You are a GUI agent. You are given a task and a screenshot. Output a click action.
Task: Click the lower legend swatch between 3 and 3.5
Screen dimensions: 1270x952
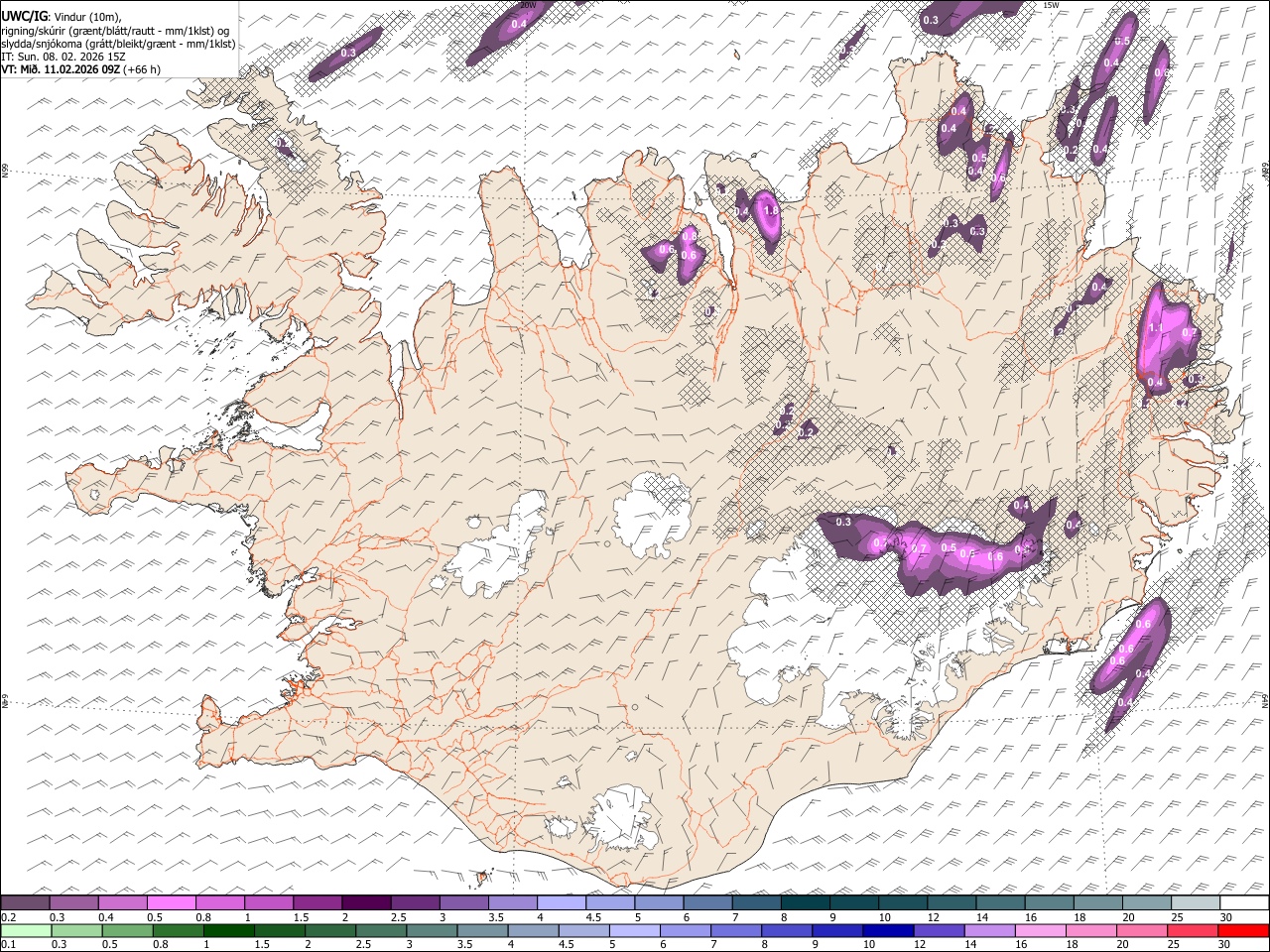click(432, 930)
